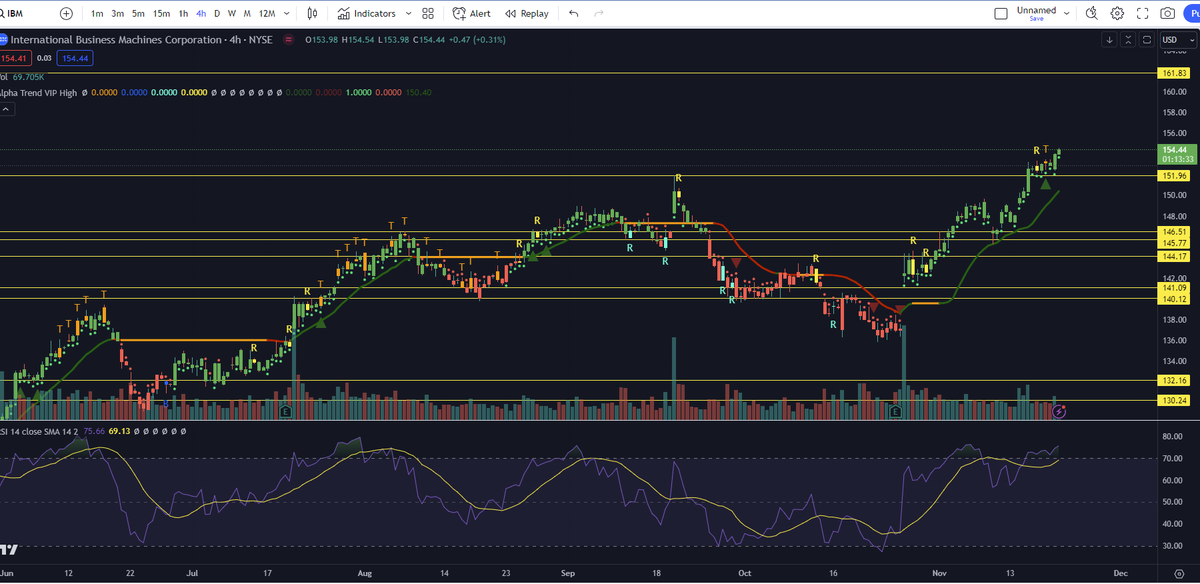Click the Vol 69.705K legend
Image resolution: width=1200 pixels, height=584 pixels.
23,76
